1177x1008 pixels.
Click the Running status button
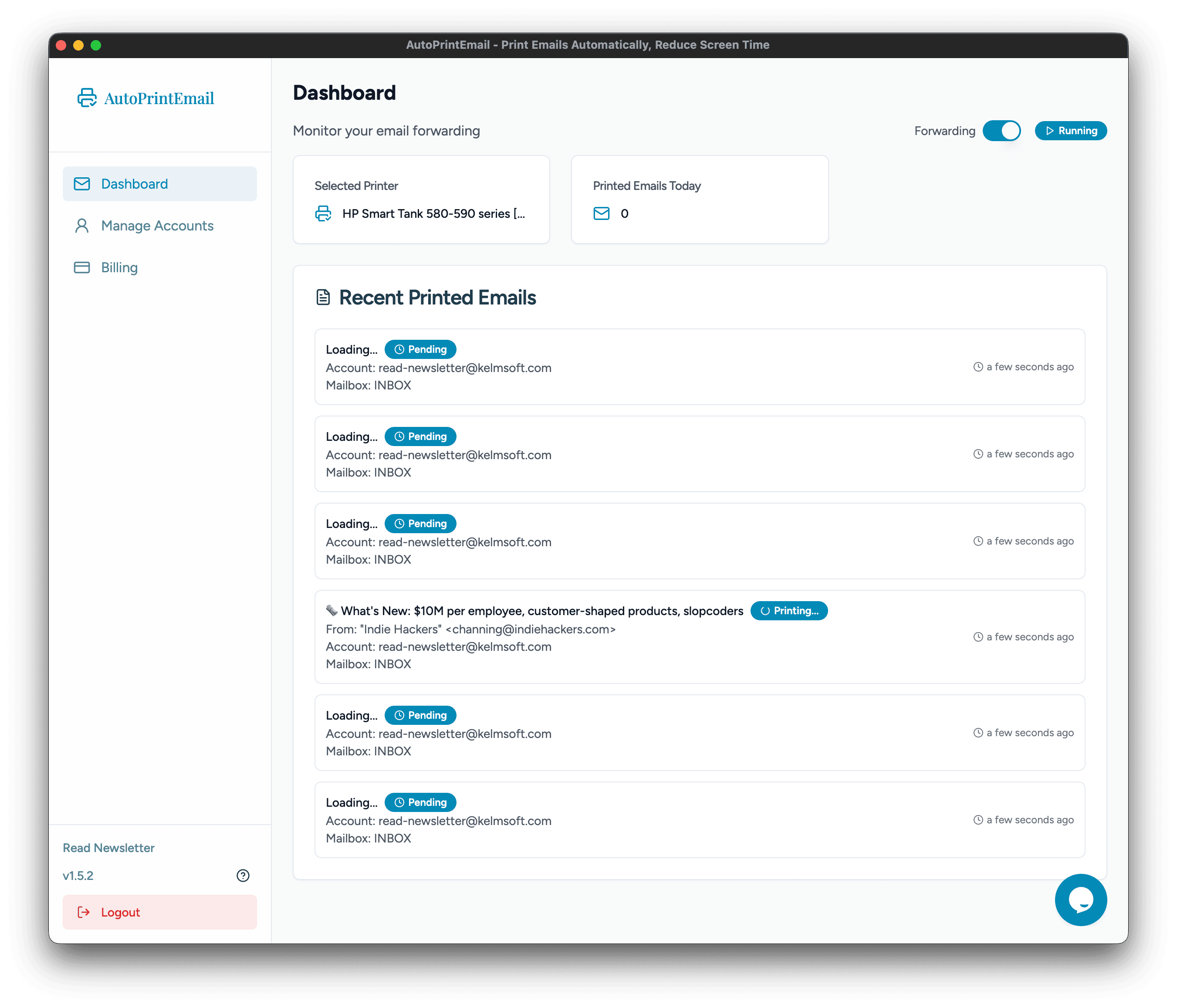pyautogui.click(x=1071, y=131)
